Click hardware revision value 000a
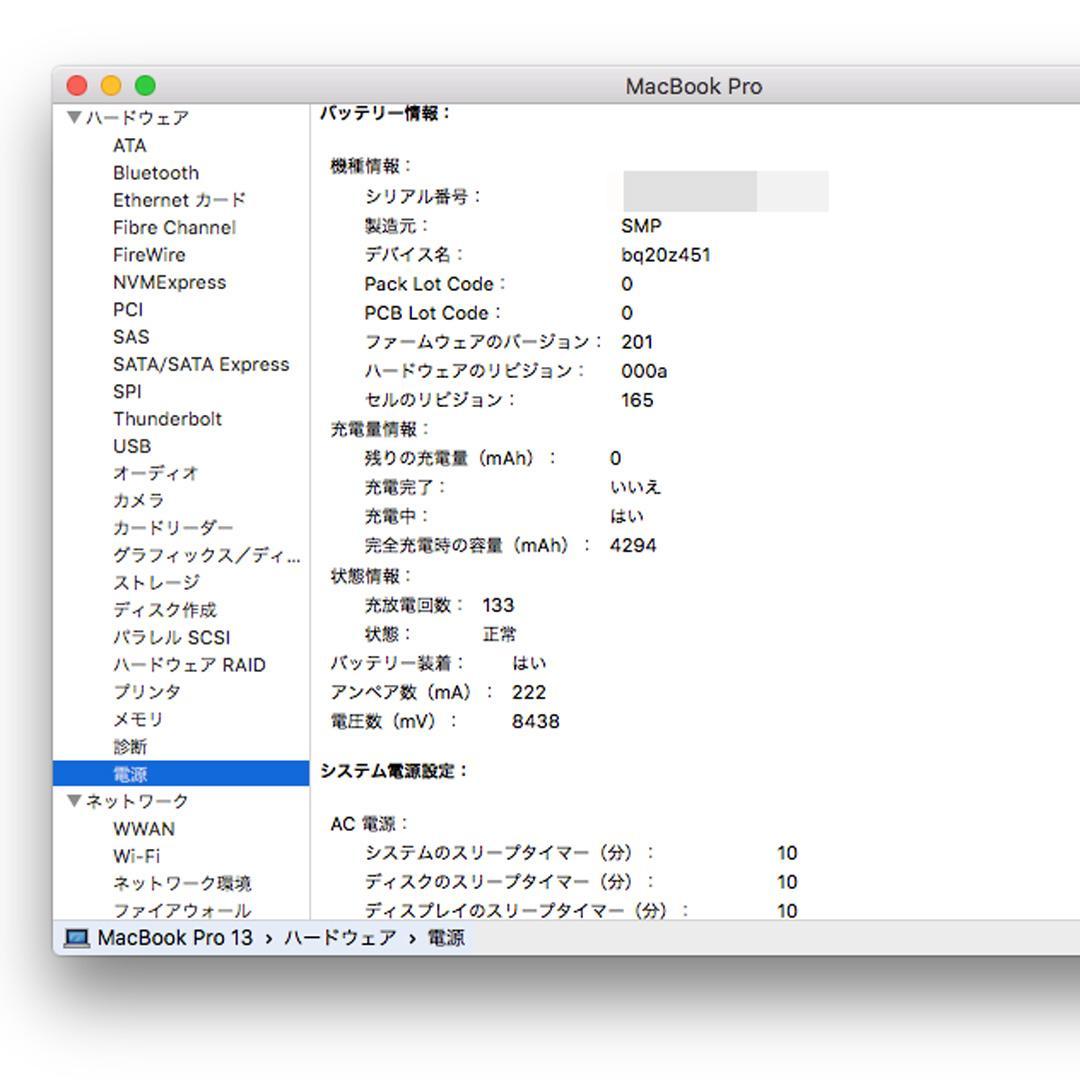 pos(644,371)
